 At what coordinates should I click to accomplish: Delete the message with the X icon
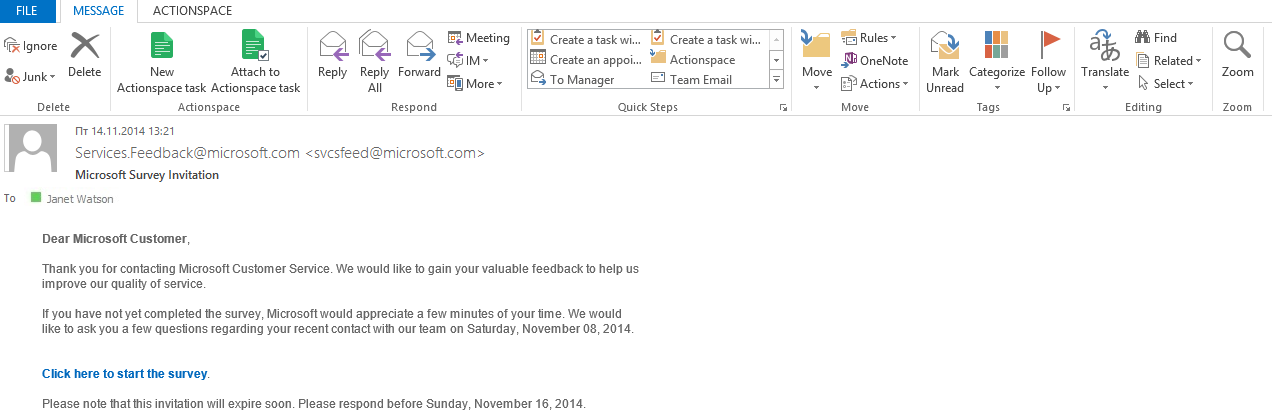[85, 55]
